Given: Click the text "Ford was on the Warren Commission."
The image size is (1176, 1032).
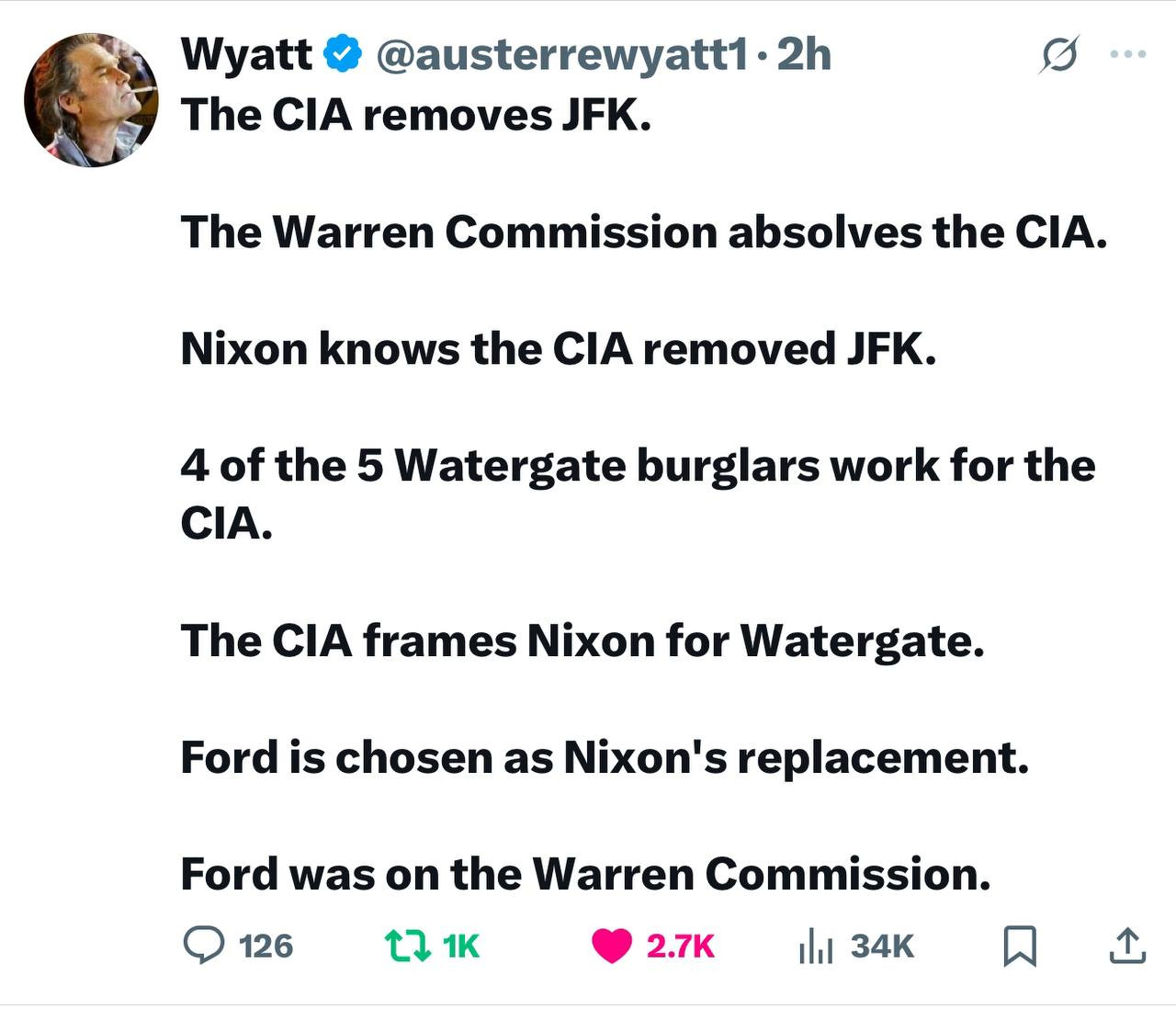Looking at the screenshot, I should pyautogui.click(x=585, y=873).
